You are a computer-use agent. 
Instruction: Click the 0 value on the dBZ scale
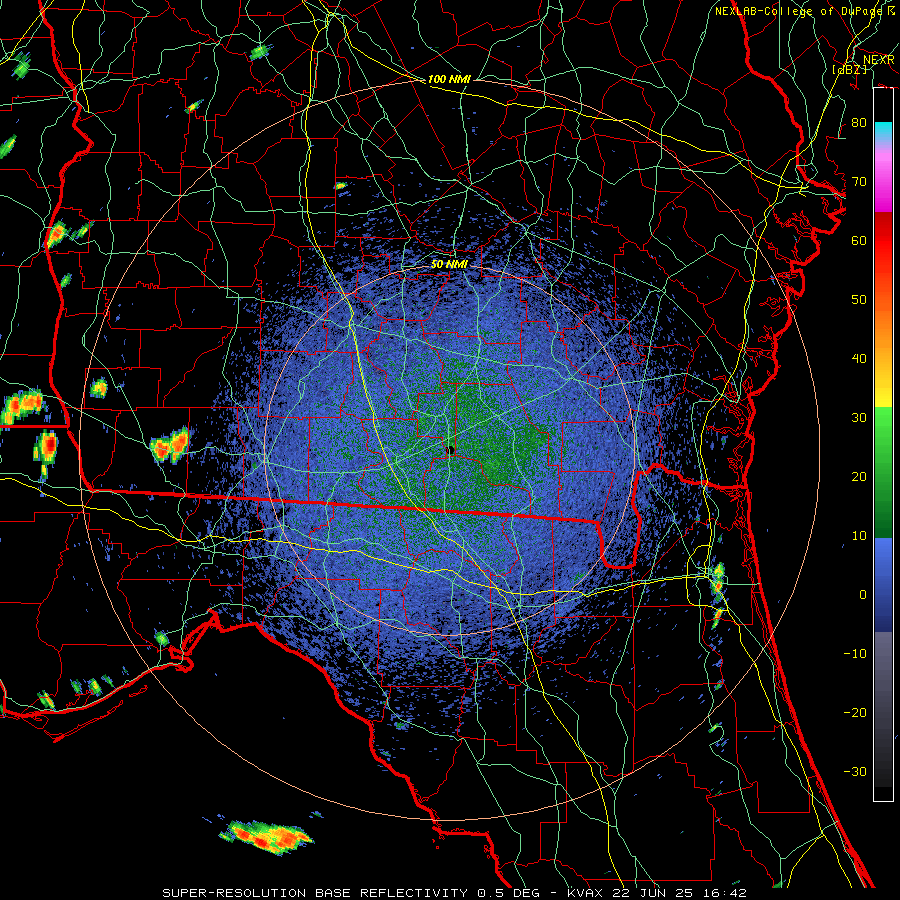coord(863,595)
